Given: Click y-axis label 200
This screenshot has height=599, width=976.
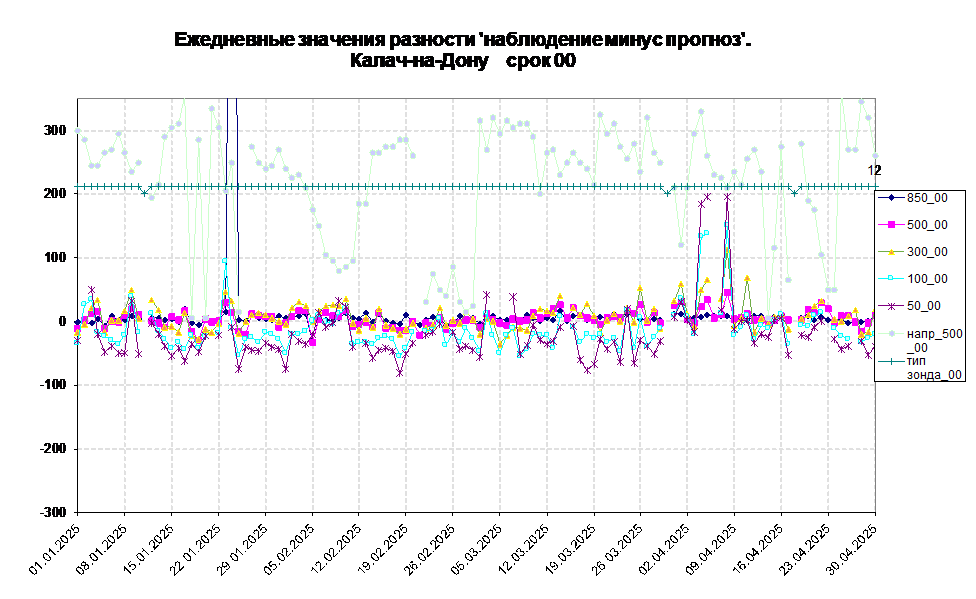Looking at the screenshot, I should (54, 194).
